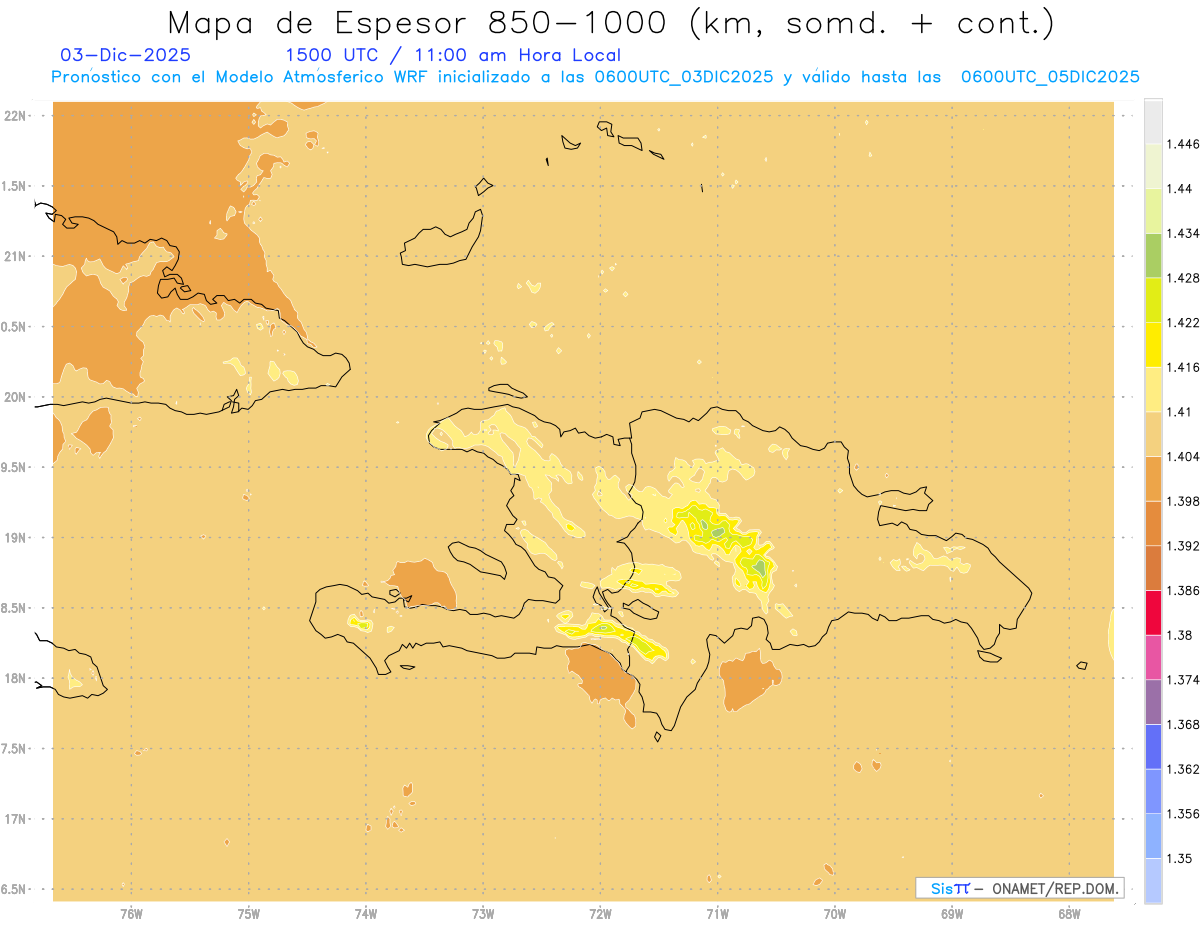Click the latitude label 18N
This screenshot has height=927, width=1200.
(14, 679)
